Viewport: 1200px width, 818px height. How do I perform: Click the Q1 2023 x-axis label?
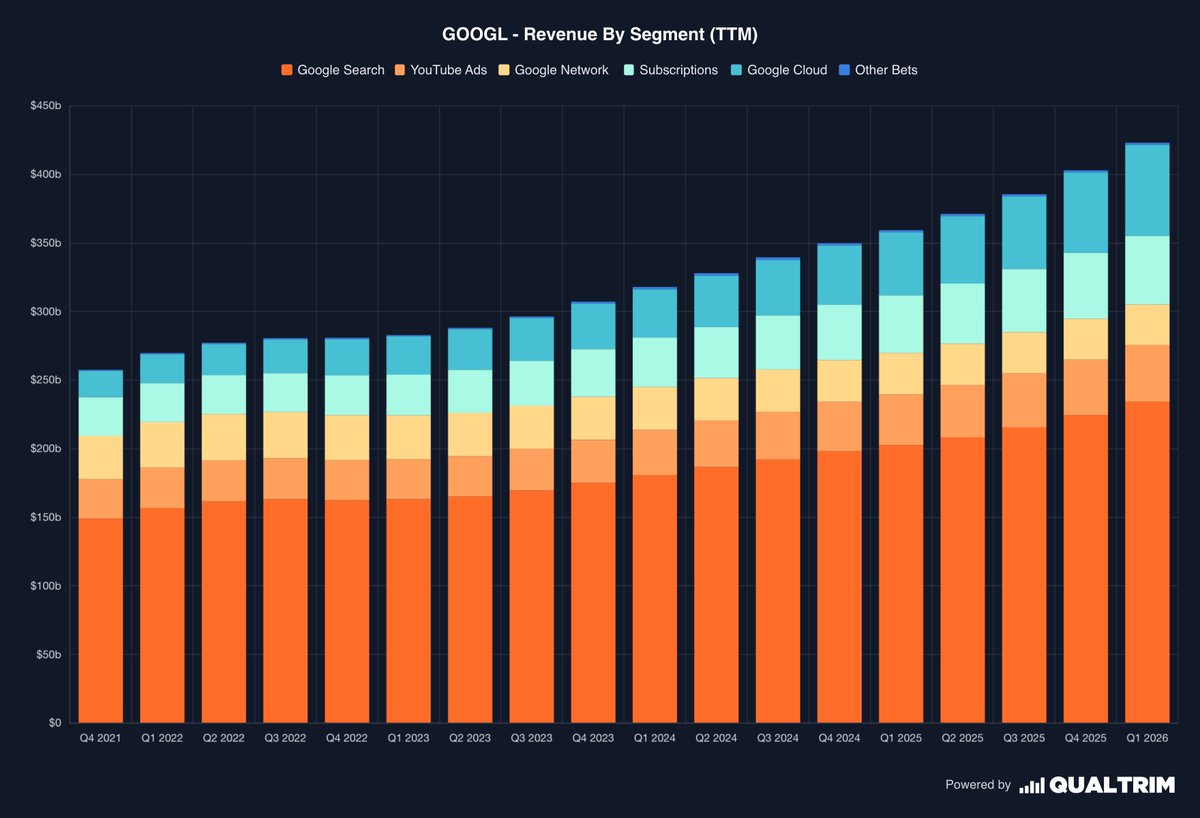coord(408,738)
